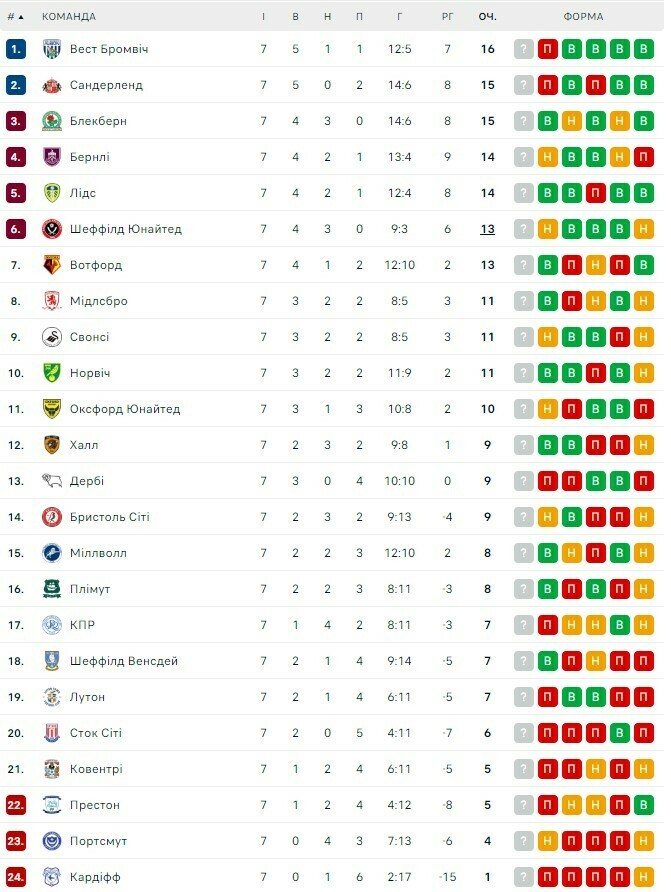The width and height of the screenshot is (671, 892).
Task: Click the Cardiff club crest icon
Action: pos(52,877)
